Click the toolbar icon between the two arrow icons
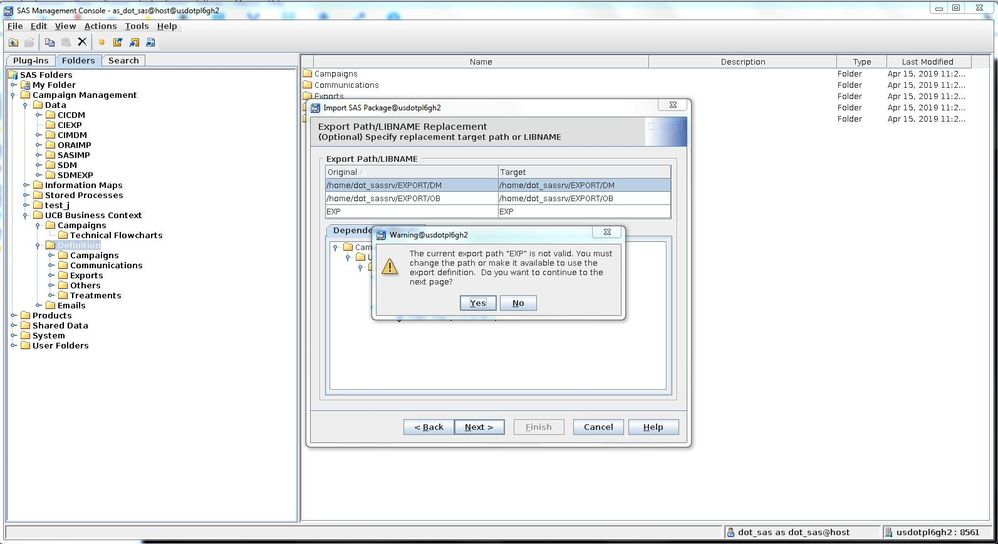 click(134, 43)
